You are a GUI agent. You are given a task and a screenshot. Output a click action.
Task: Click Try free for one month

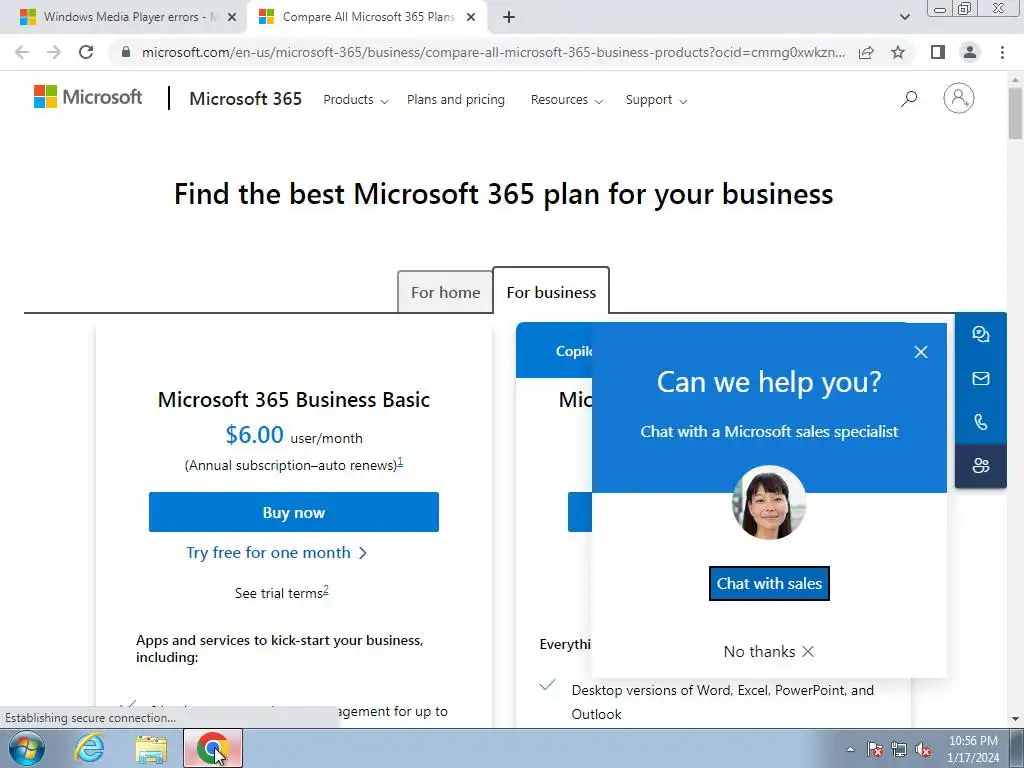pyautogui.click(x=277, y=552)
